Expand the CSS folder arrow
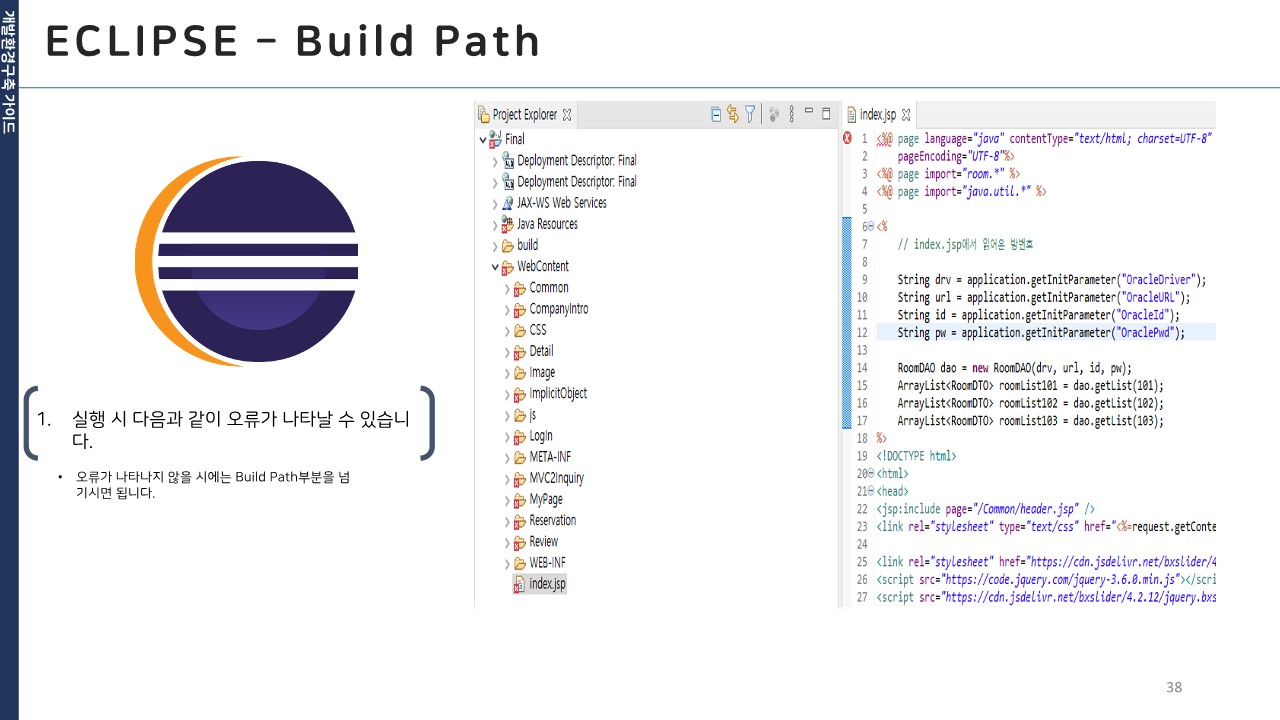 507,331
